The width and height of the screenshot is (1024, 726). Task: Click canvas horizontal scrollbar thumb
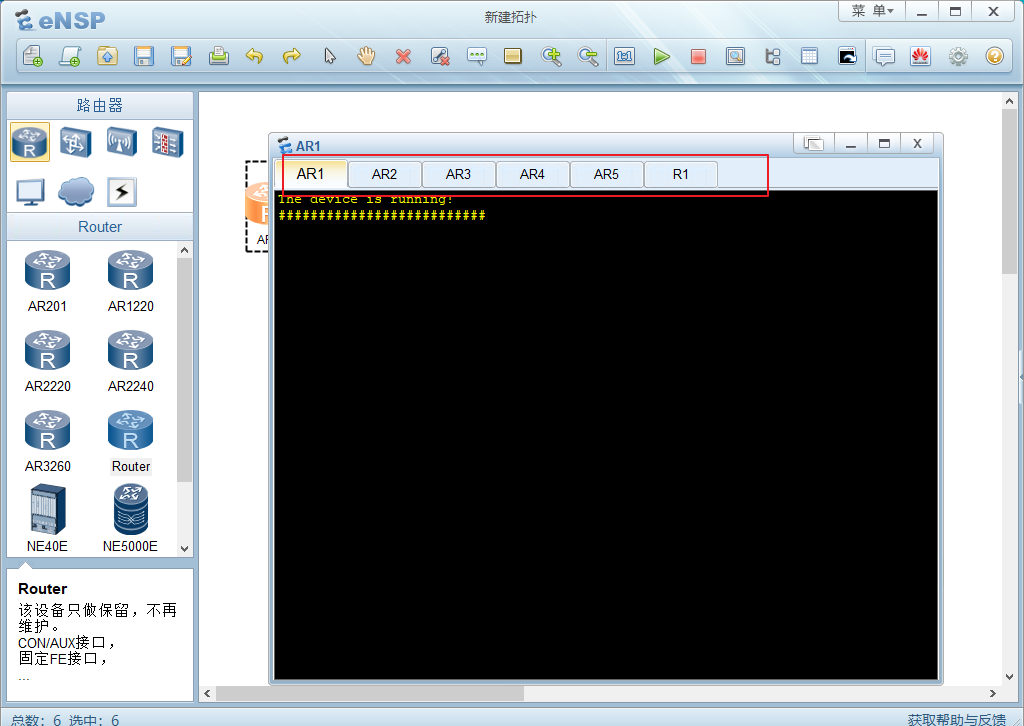click(x=370, y=693)
